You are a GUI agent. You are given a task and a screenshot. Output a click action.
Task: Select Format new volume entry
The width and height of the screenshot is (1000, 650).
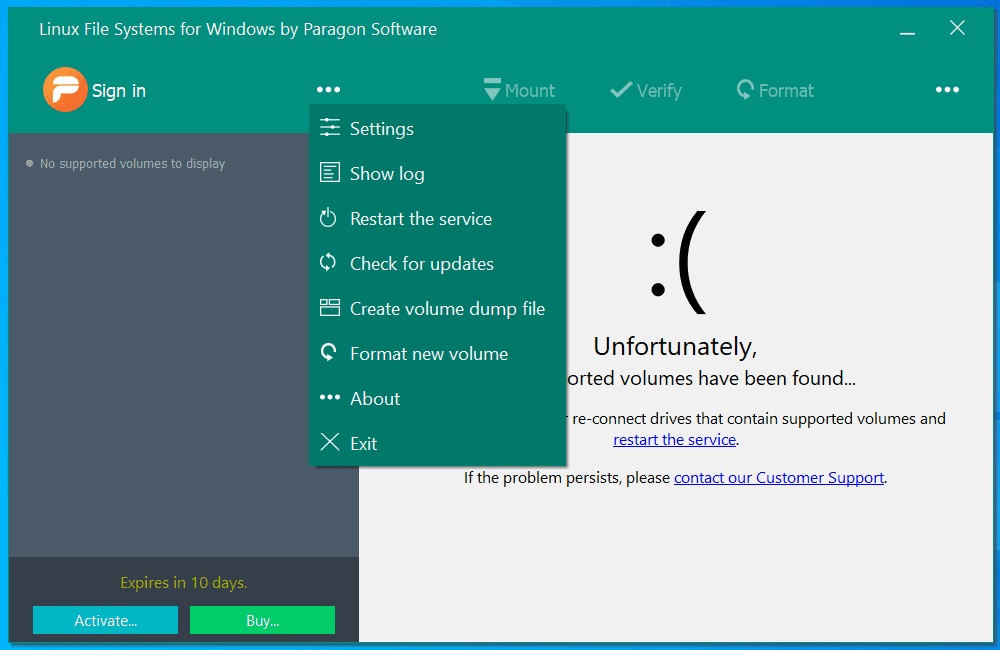[x=438, y=353]
